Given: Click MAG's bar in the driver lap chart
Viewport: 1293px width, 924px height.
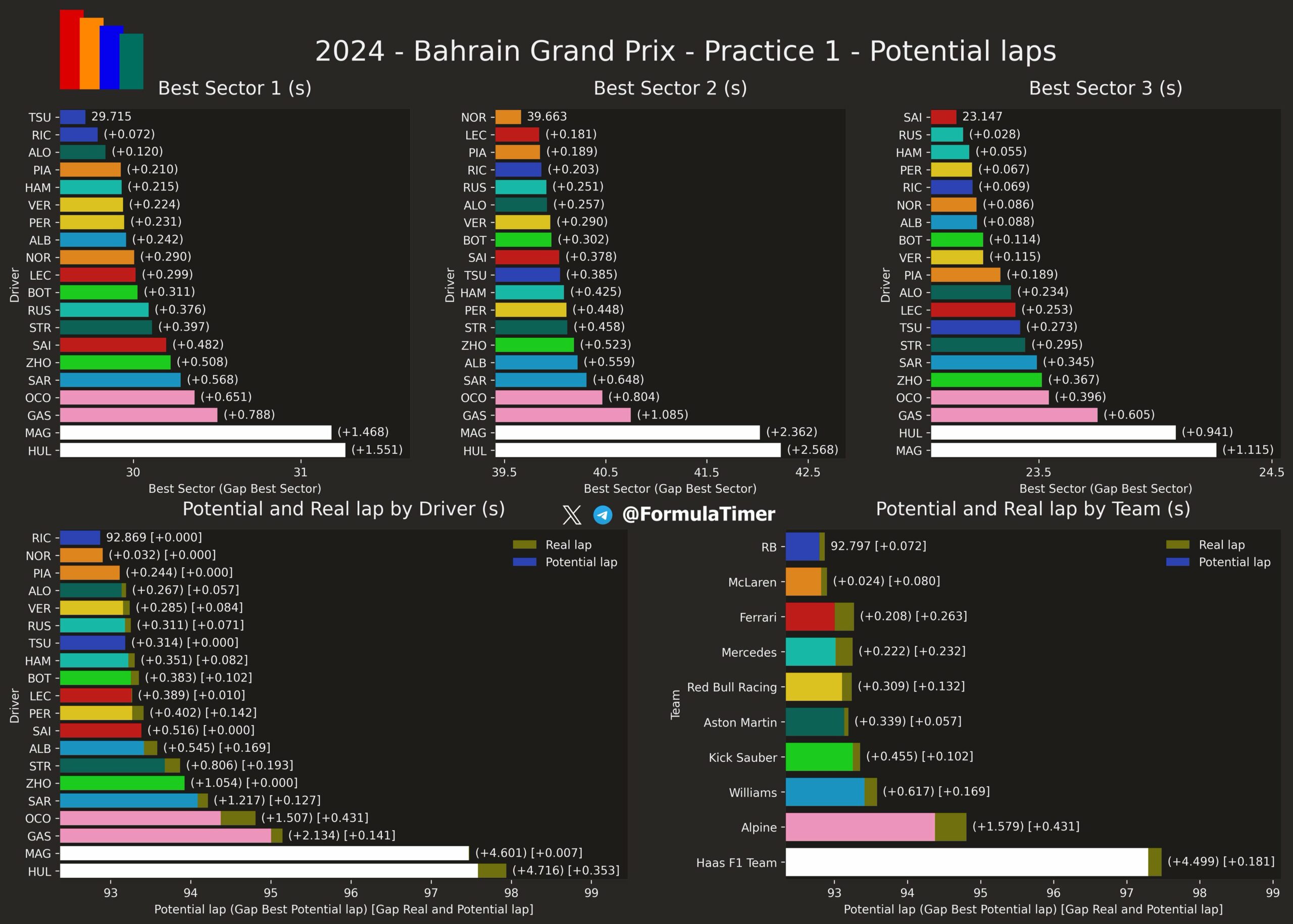Looking at the screenshot, I should pyautogui.click(x=264, y=853).
